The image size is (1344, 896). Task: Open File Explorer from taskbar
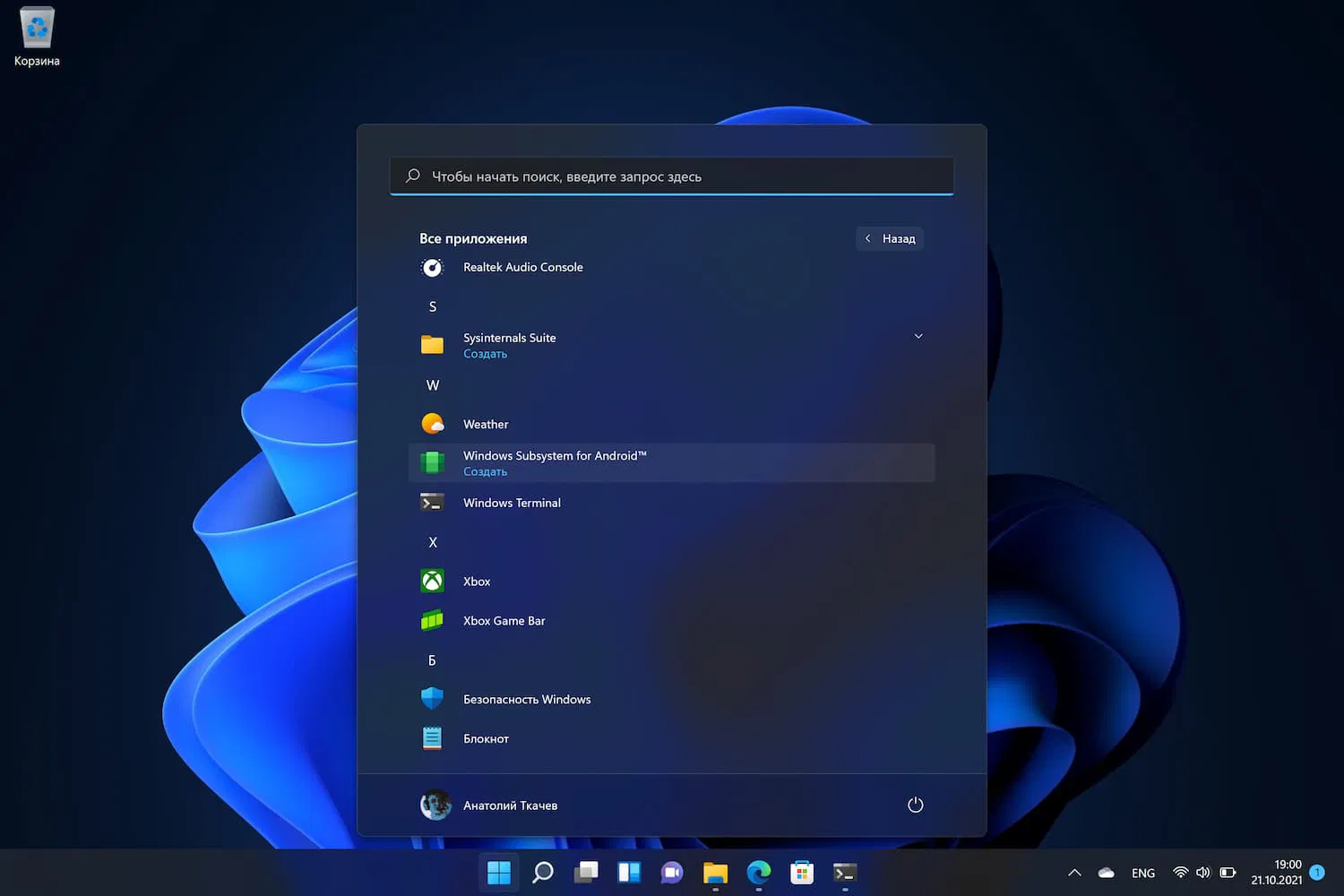point(715,873)
